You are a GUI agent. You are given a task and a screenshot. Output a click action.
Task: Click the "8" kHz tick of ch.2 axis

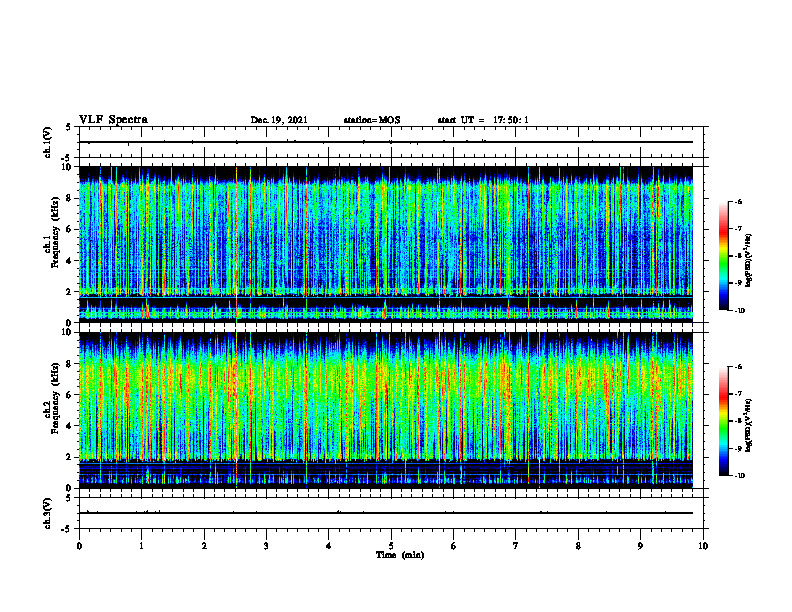pyautogui.click(x=69, y=364)
